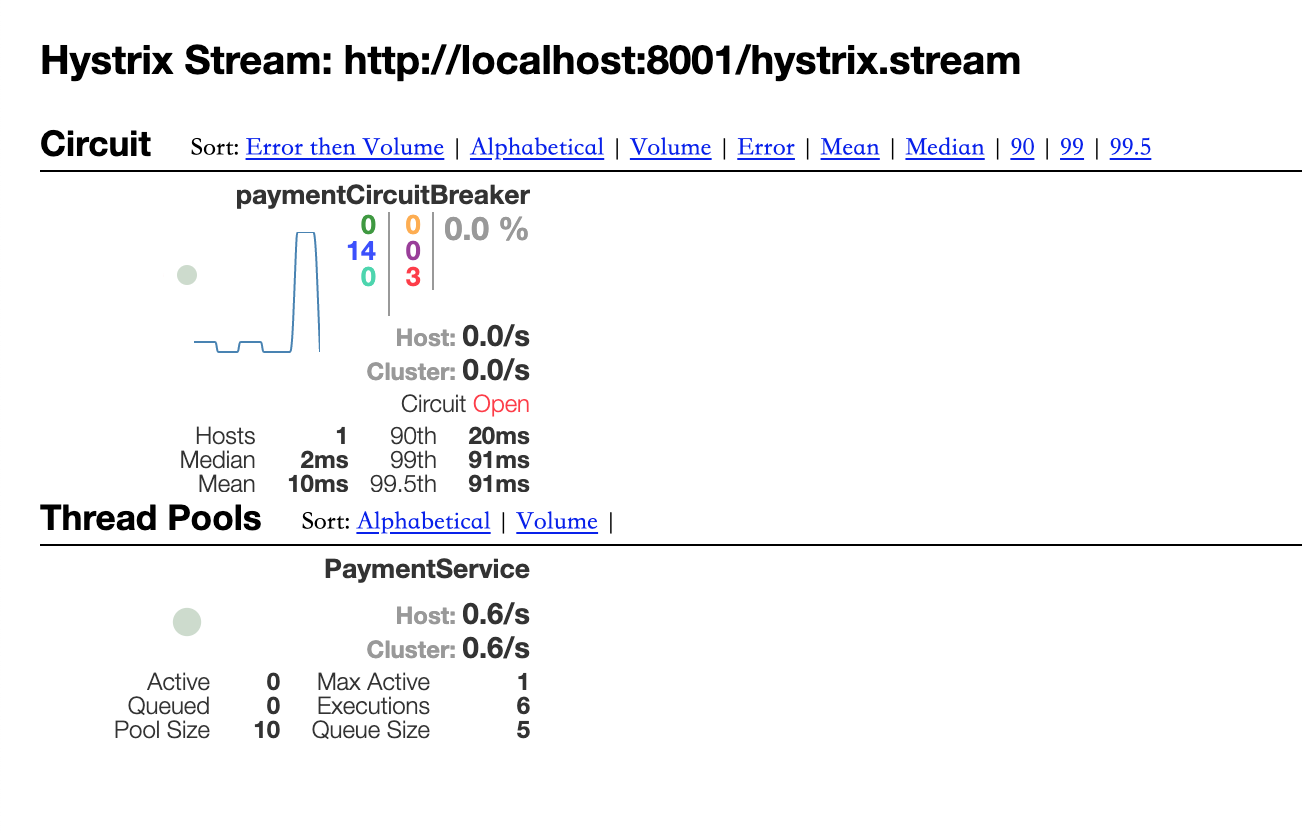Viewport: 1302px width, 834px height.
Task: Click the Active threads value 0
Action: (x=273, y=682)
